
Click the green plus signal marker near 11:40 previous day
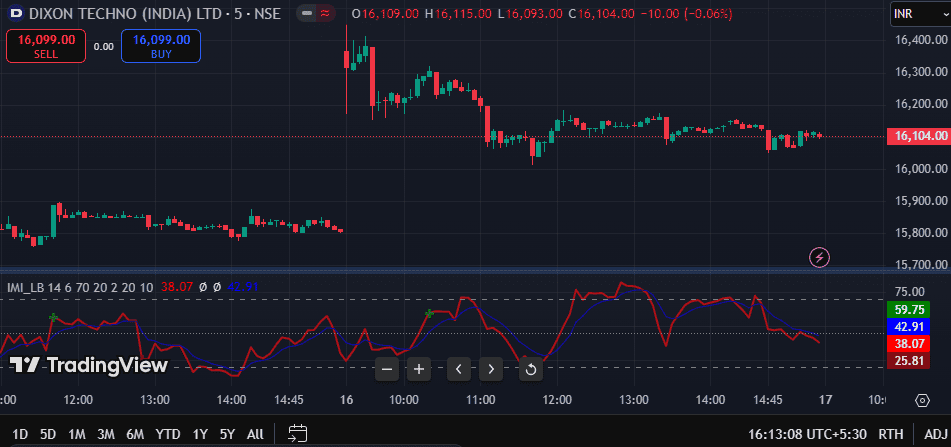[x=53, y=317]
